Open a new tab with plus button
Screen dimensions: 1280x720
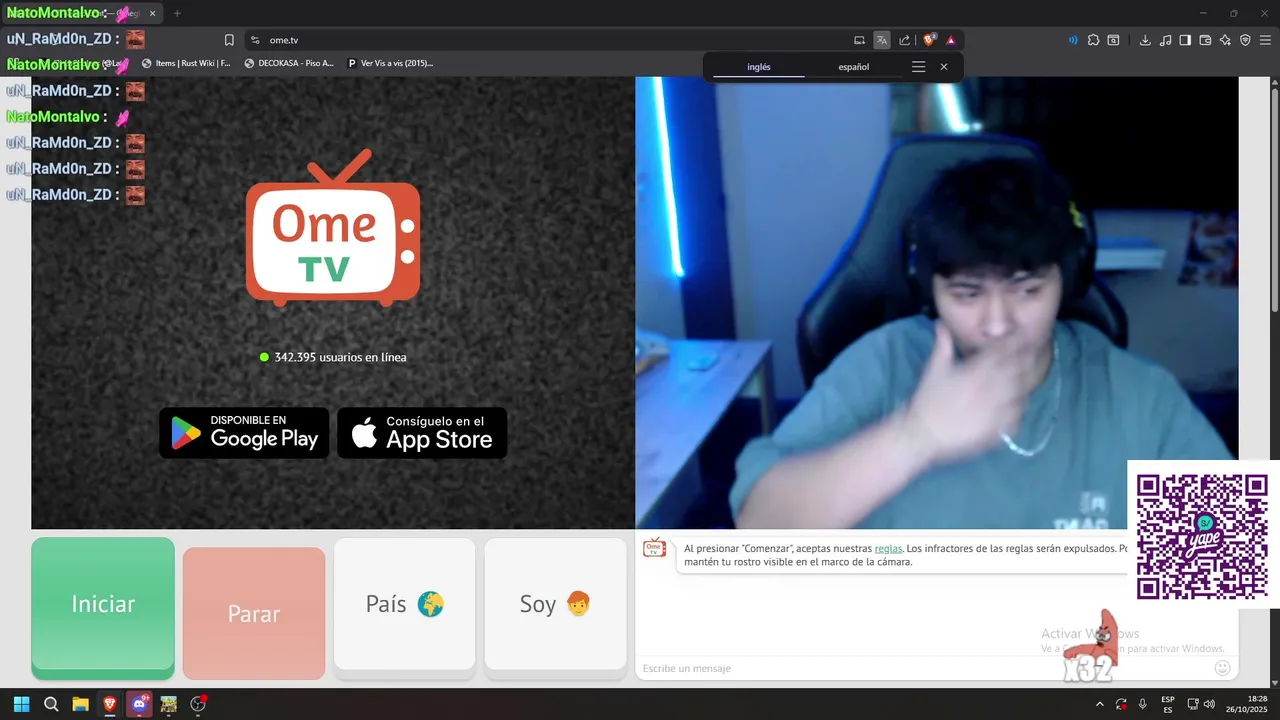[x=177, y=13]
